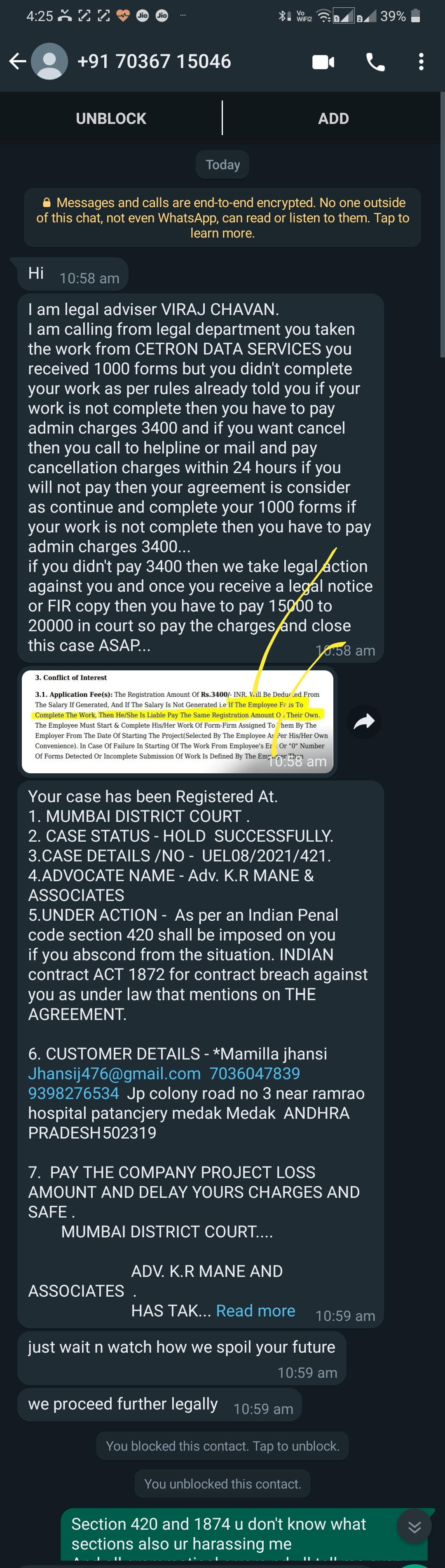Open contact info by tapping +91 70367 15046
This screenshot has width=445, height=1568.
point(154,61)
